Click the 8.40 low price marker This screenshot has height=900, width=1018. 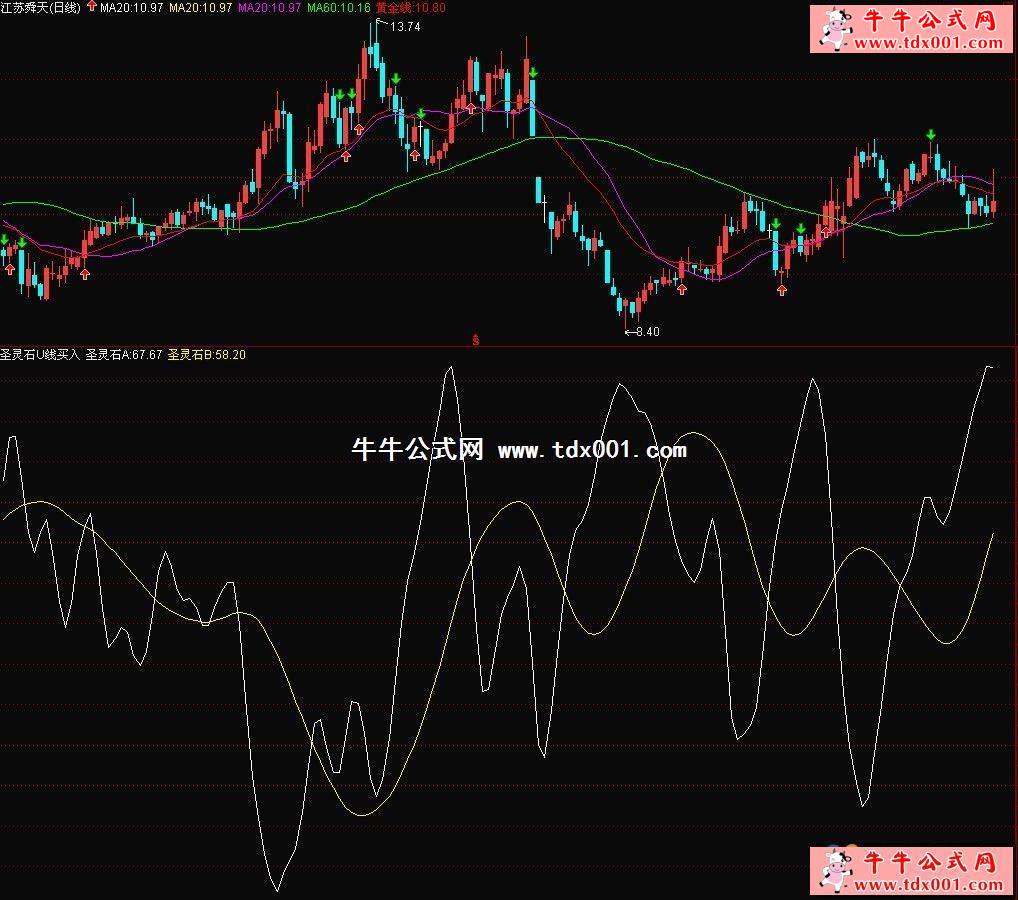[646, 331]
